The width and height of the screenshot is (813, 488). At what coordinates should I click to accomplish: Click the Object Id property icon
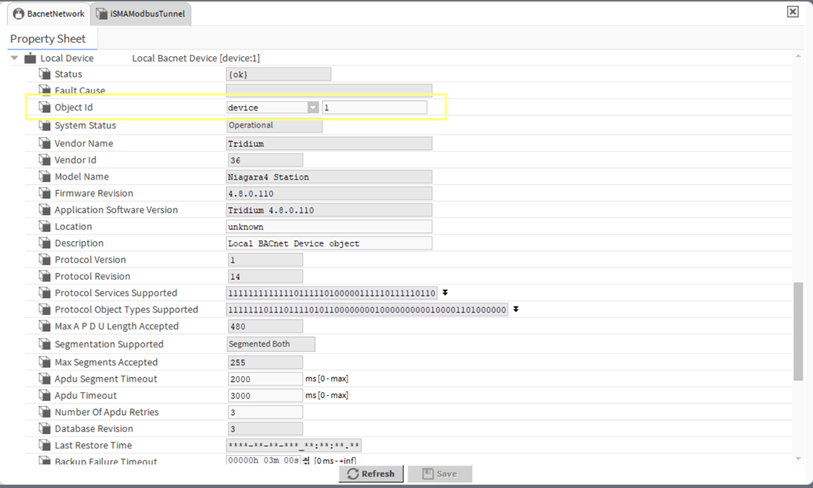(x=44, y=107)
